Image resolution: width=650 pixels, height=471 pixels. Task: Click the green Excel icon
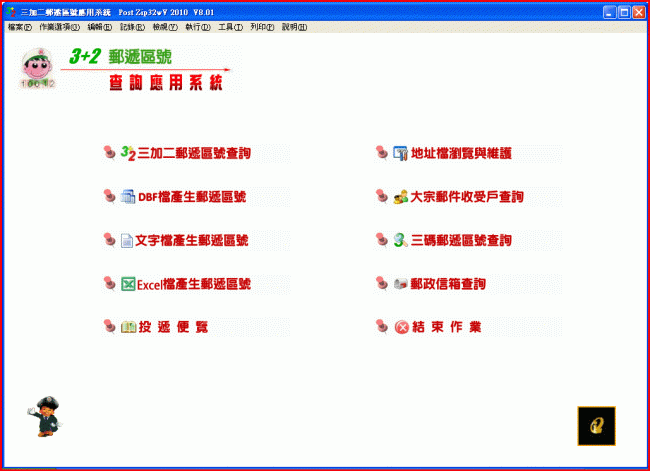coord(127,284)
